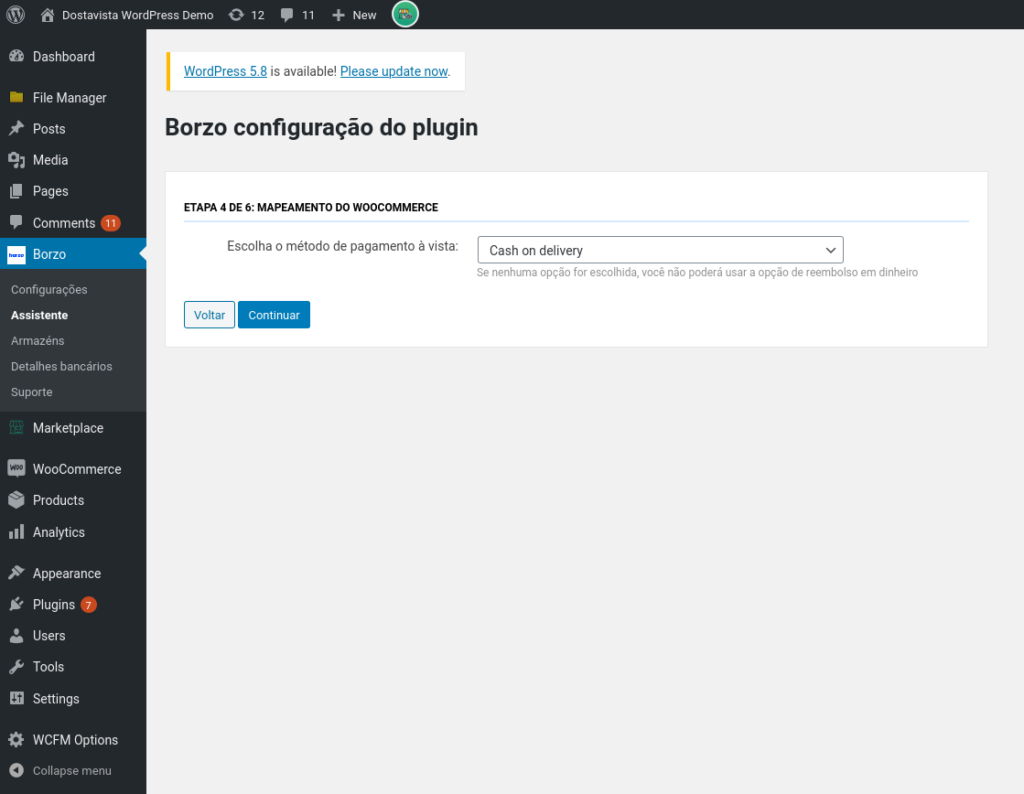This screenshot has height=794, width=1024.
Task: Collapse the admin sidebar menu
Action: click(x=71, y=771)
